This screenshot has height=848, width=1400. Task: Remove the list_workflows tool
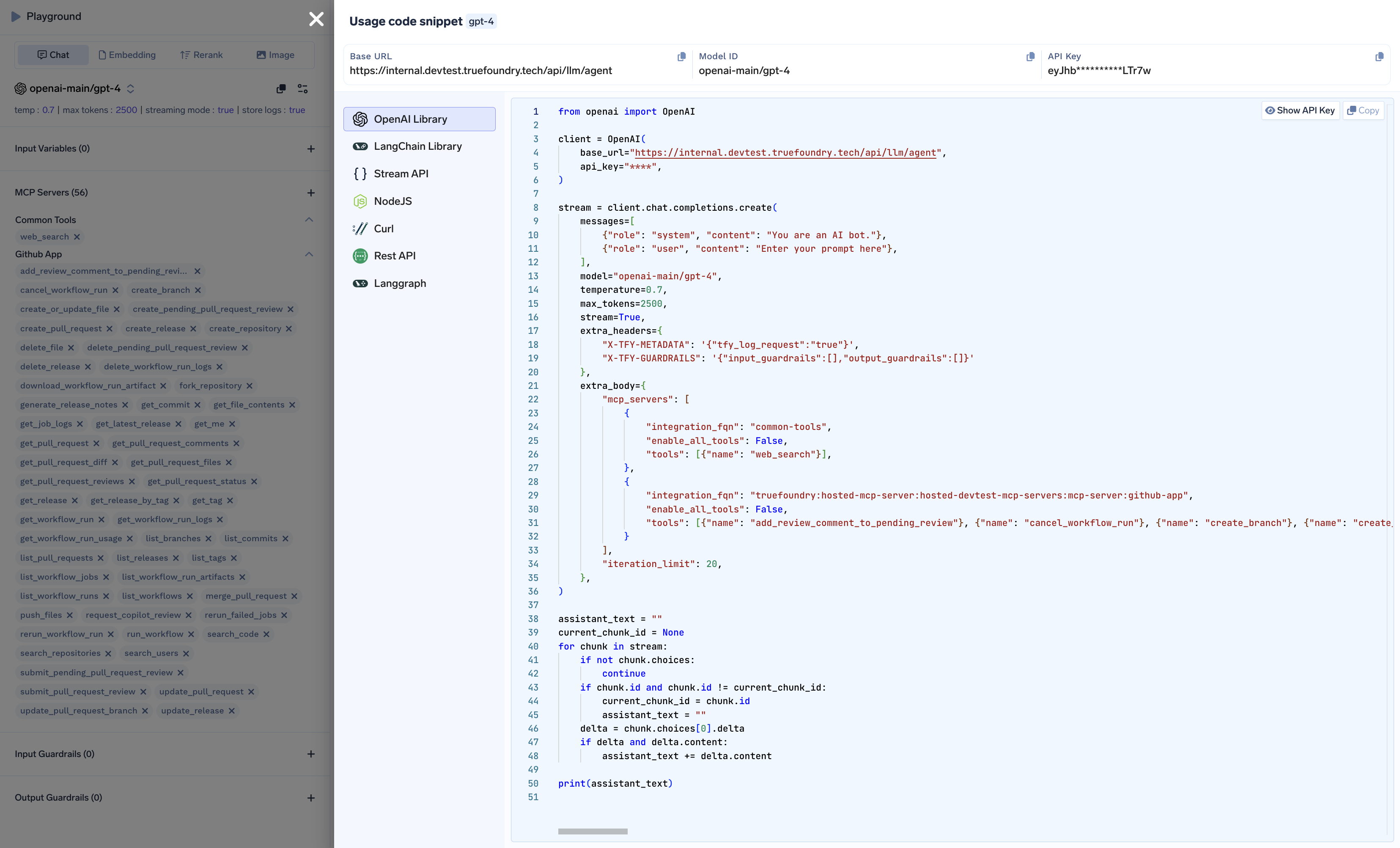pyautogui.click(x=189, y=596)
